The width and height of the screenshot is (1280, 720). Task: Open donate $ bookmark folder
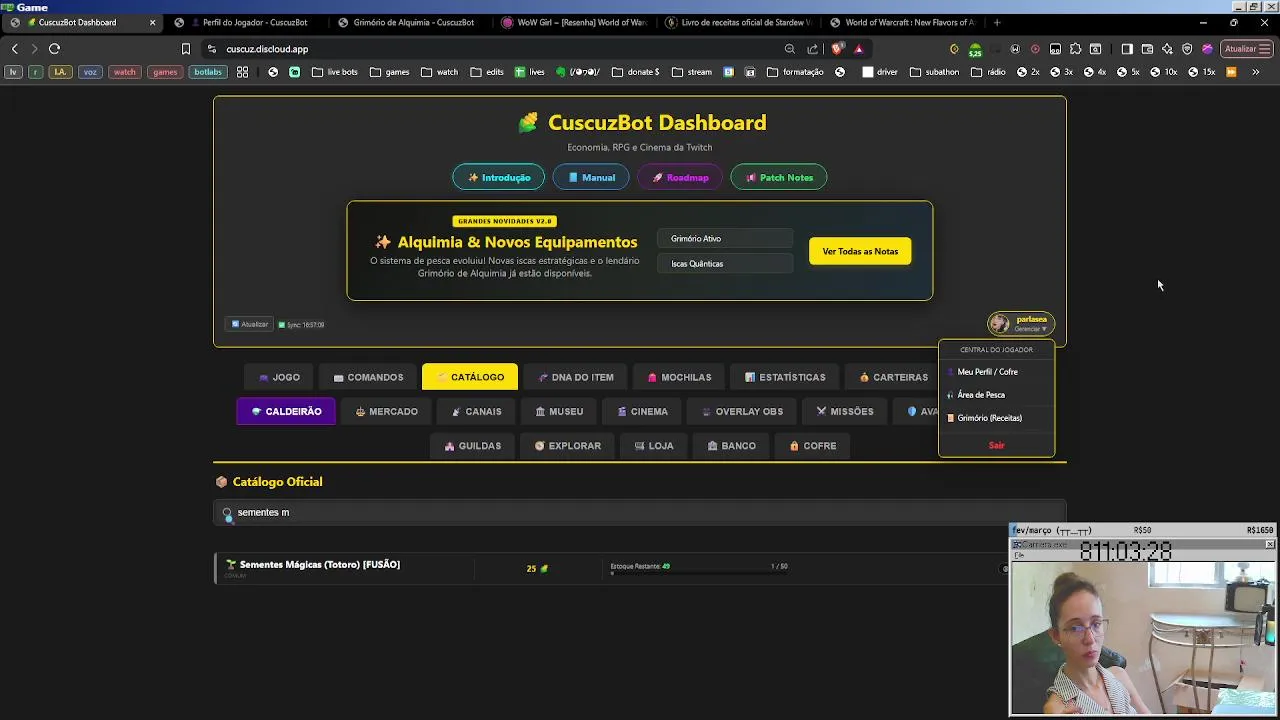pyautogui.click(x=635, y=72)
